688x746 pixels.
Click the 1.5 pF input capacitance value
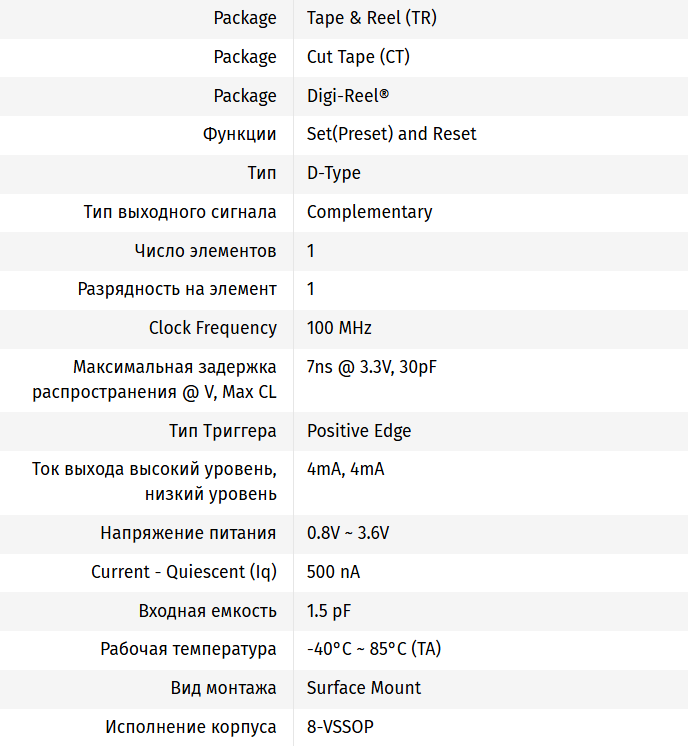[328, 611]
